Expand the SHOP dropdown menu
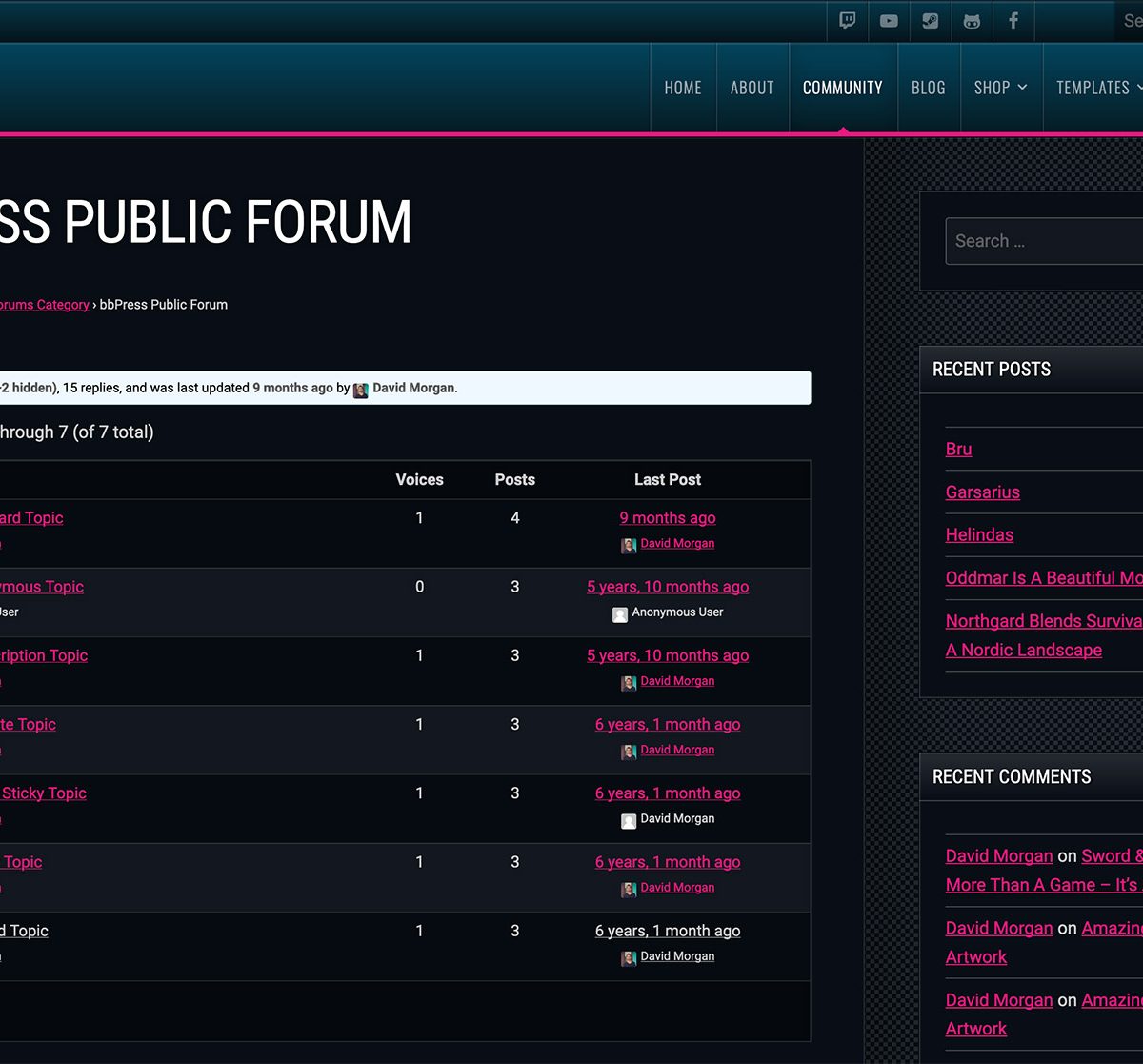1143x1064 pixels. [x=1001, y=88]
